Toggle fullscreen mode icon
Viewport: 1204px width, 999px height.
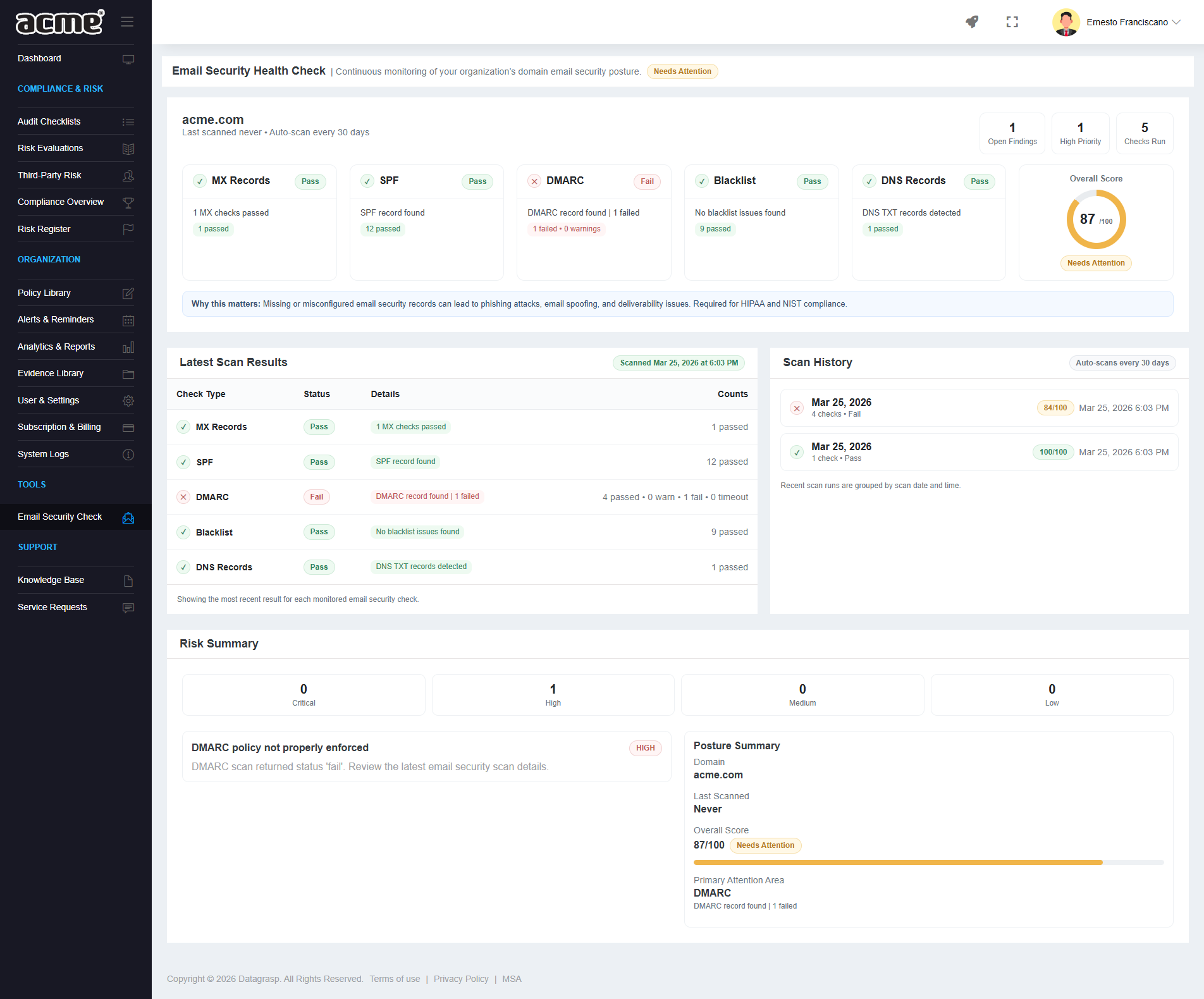1012,22
